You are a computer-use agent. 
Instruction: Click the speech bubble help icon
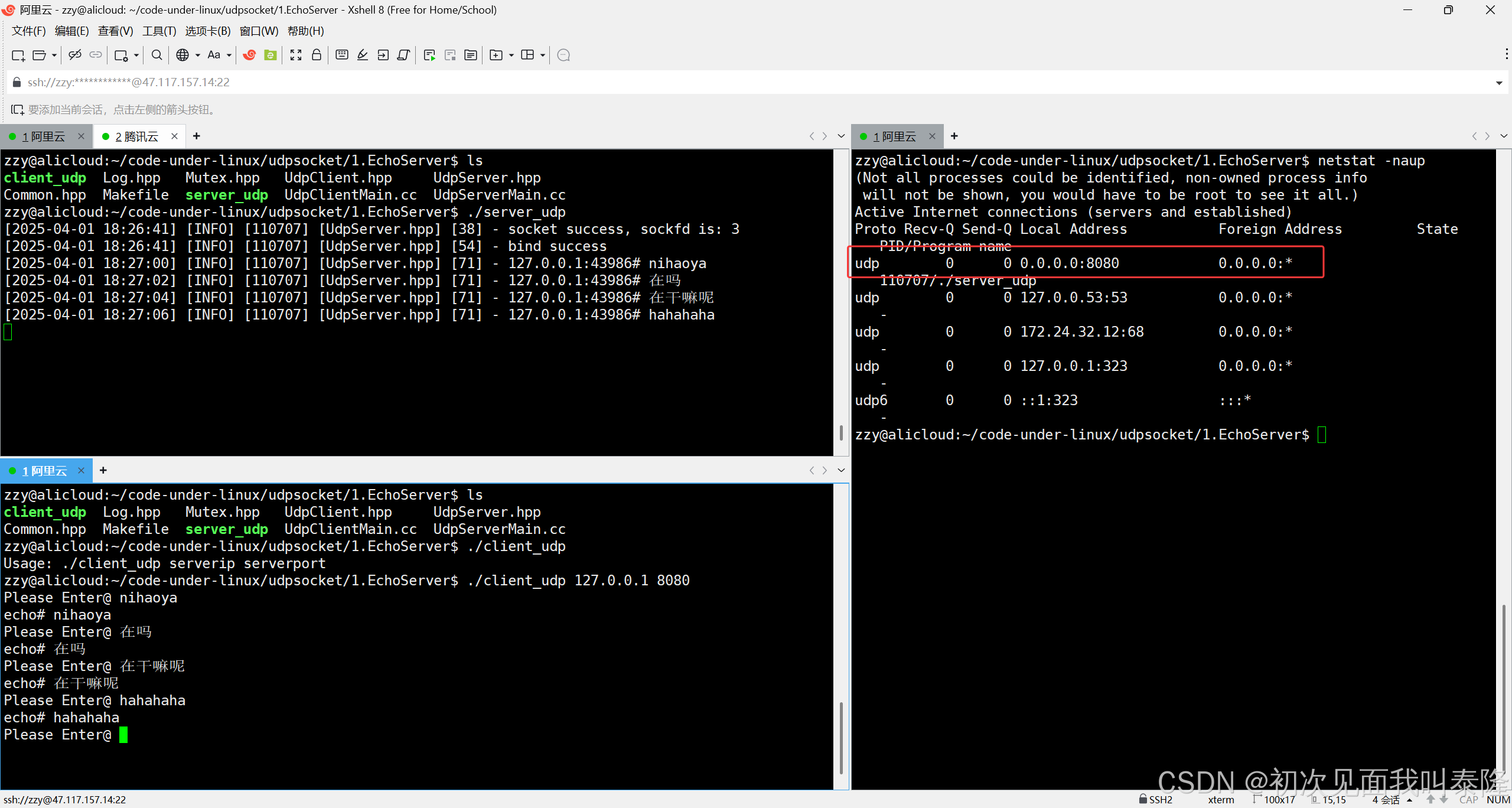(563, 55)
